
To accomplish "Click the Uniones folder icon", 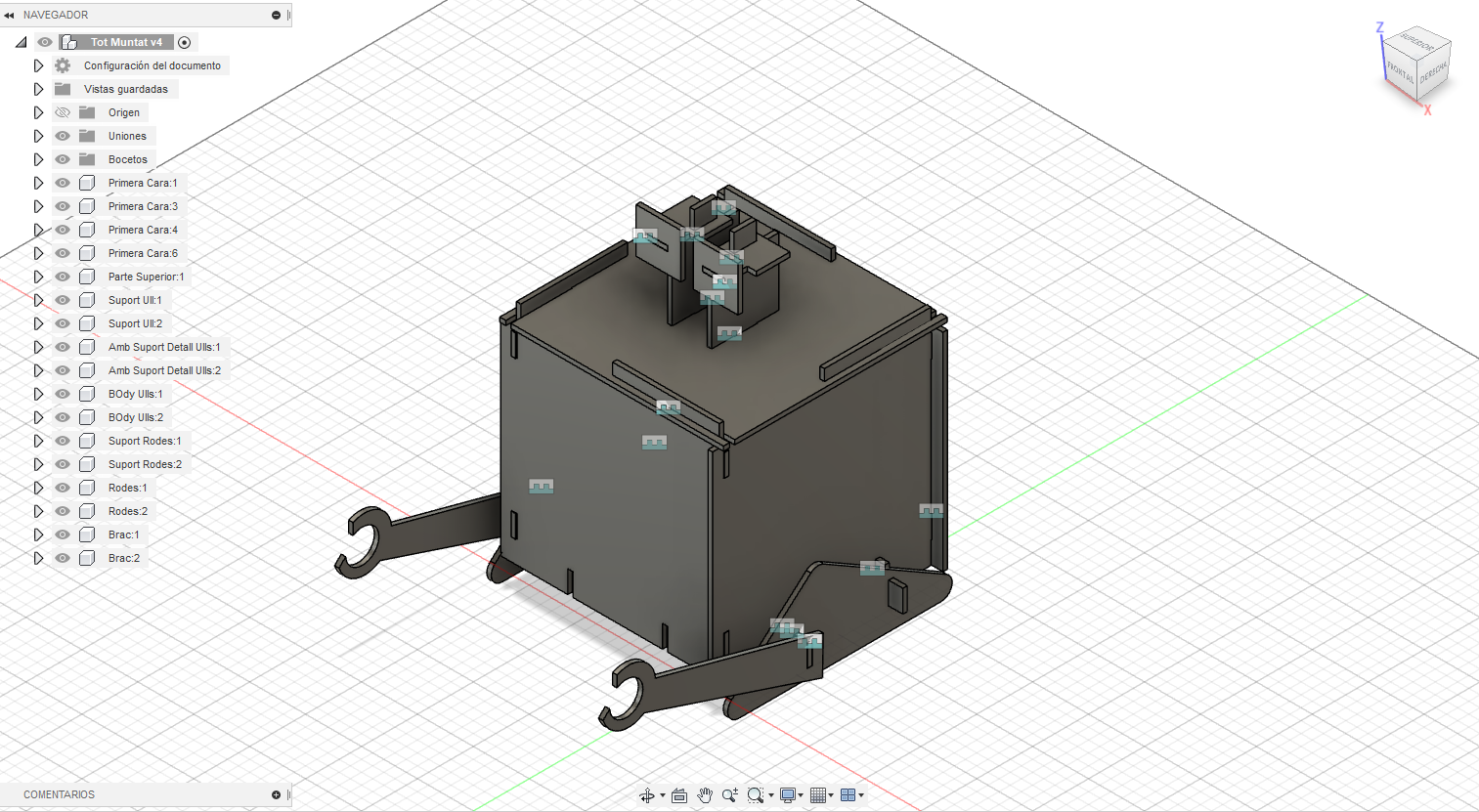I will coord(87,136).
